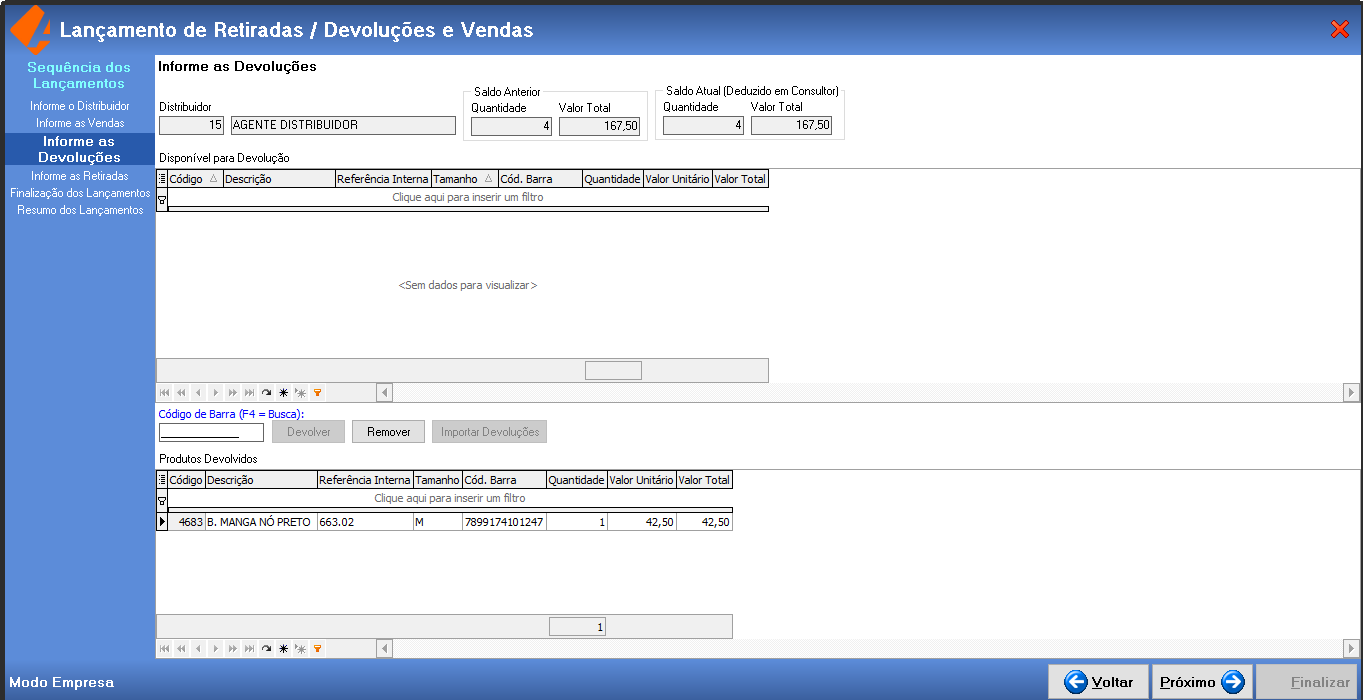
Task: Go to Informe as Vendas step
Action: [80, 123]
